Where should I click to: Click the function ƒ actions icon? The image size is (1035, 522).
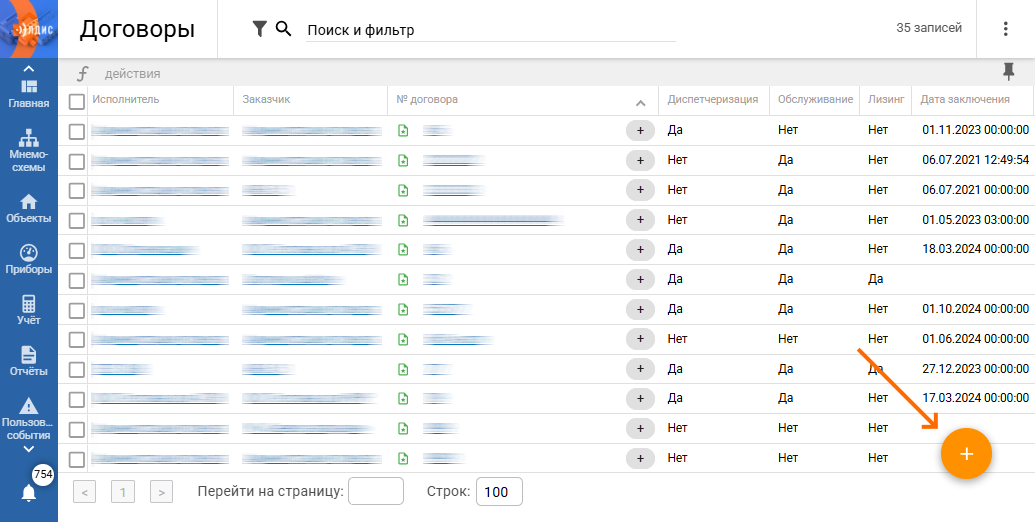point(83,73)
